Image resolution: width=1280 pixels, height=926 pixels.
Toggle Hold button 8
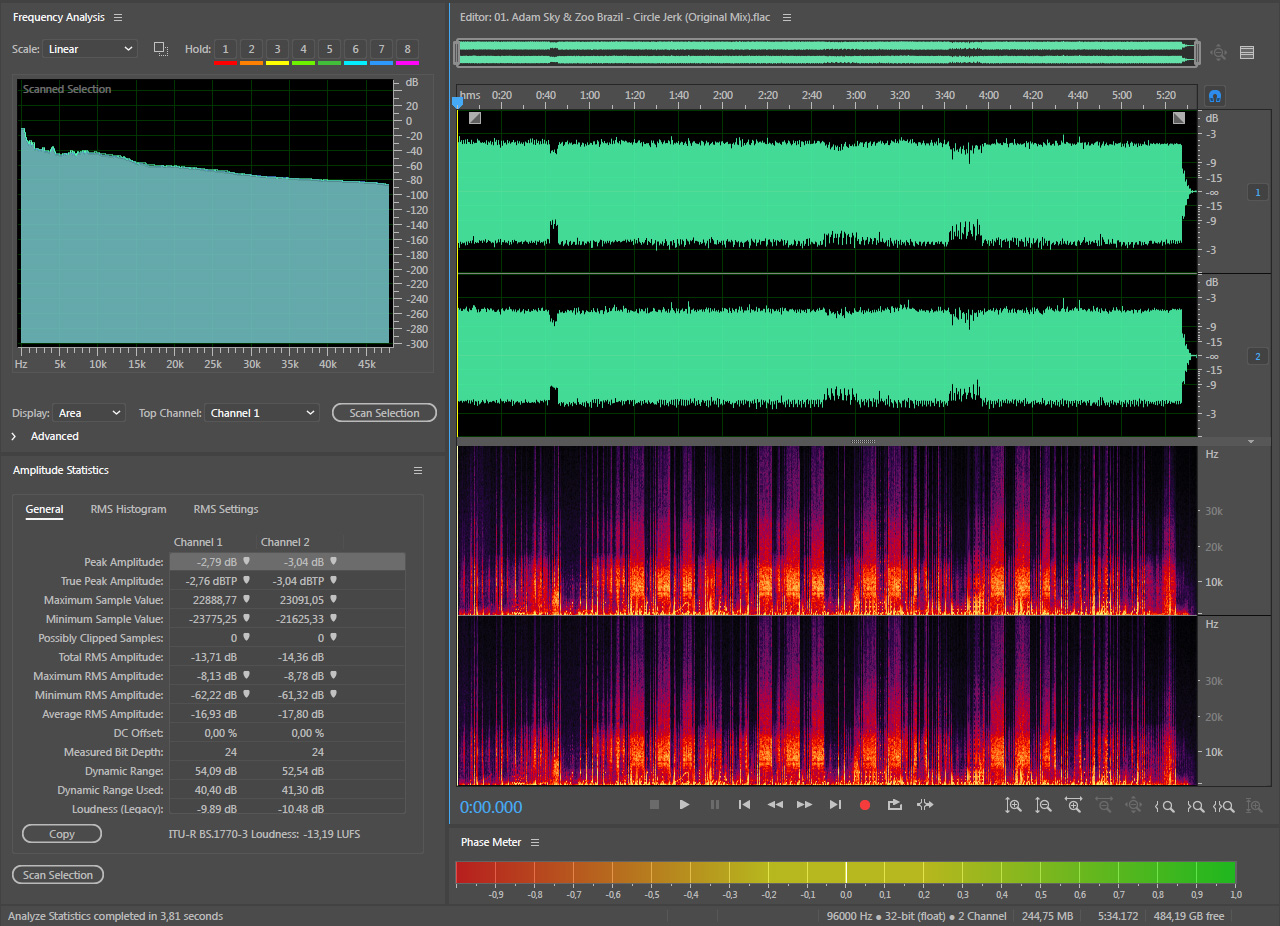(x=407, y=49)
